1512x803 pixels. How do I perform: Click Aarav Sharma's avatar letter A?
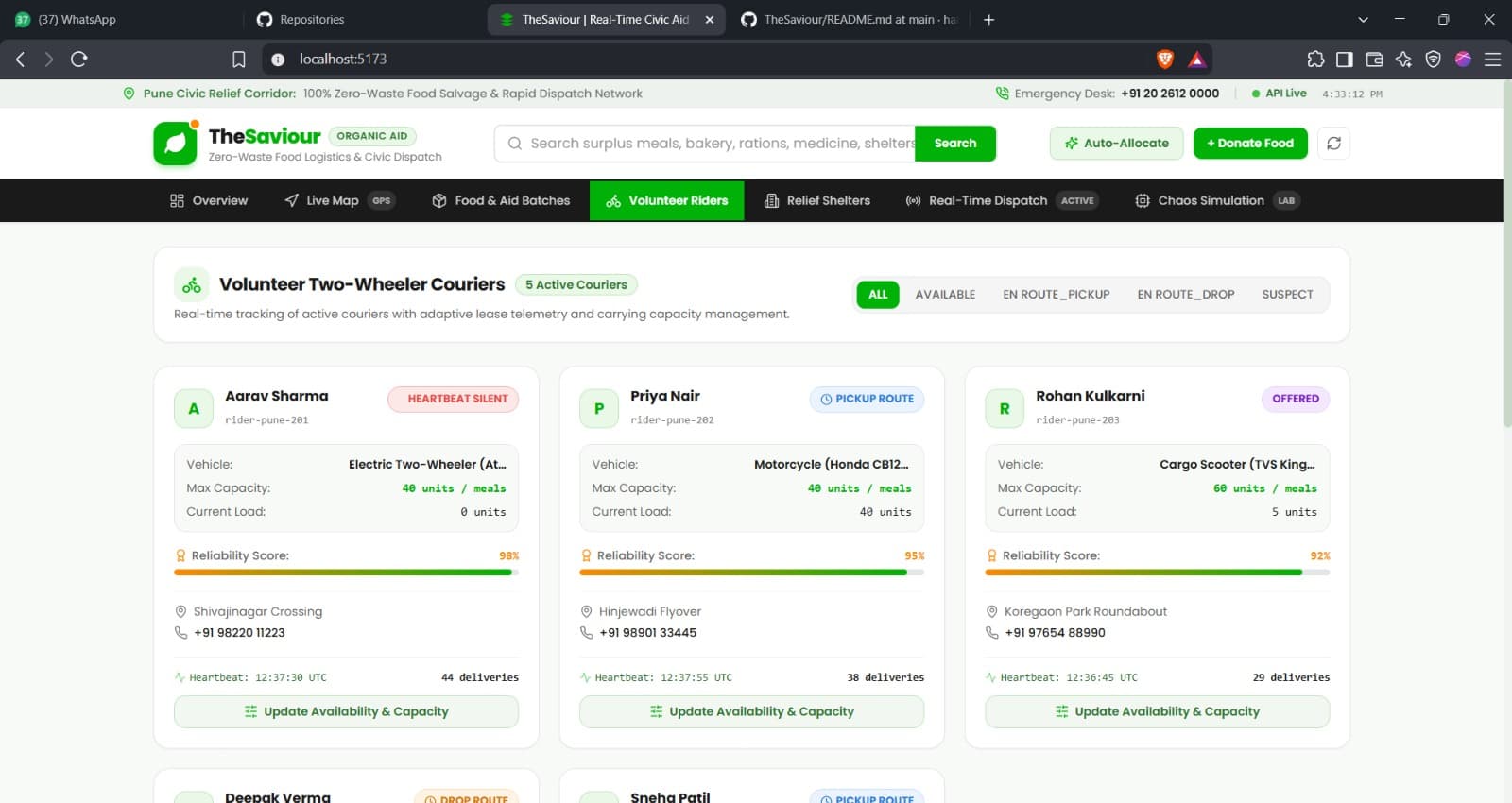click(194, 409)
